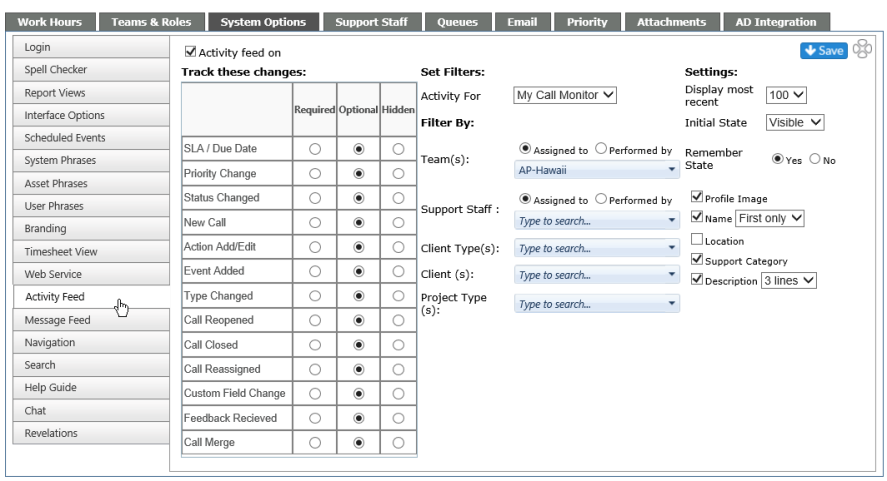Open Display most recent 100 dropdown
Screen dimensions: 887x481
[x=786, y=95]
